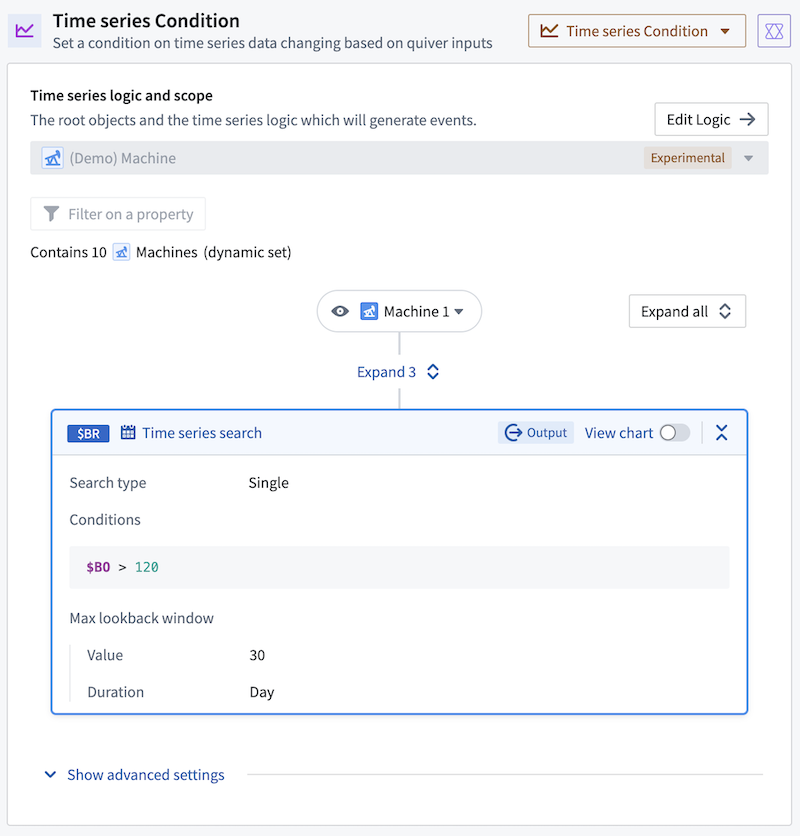Open the Time series Condition dropdown
This screenshot has width=800, height=836.
click(637, 31)
